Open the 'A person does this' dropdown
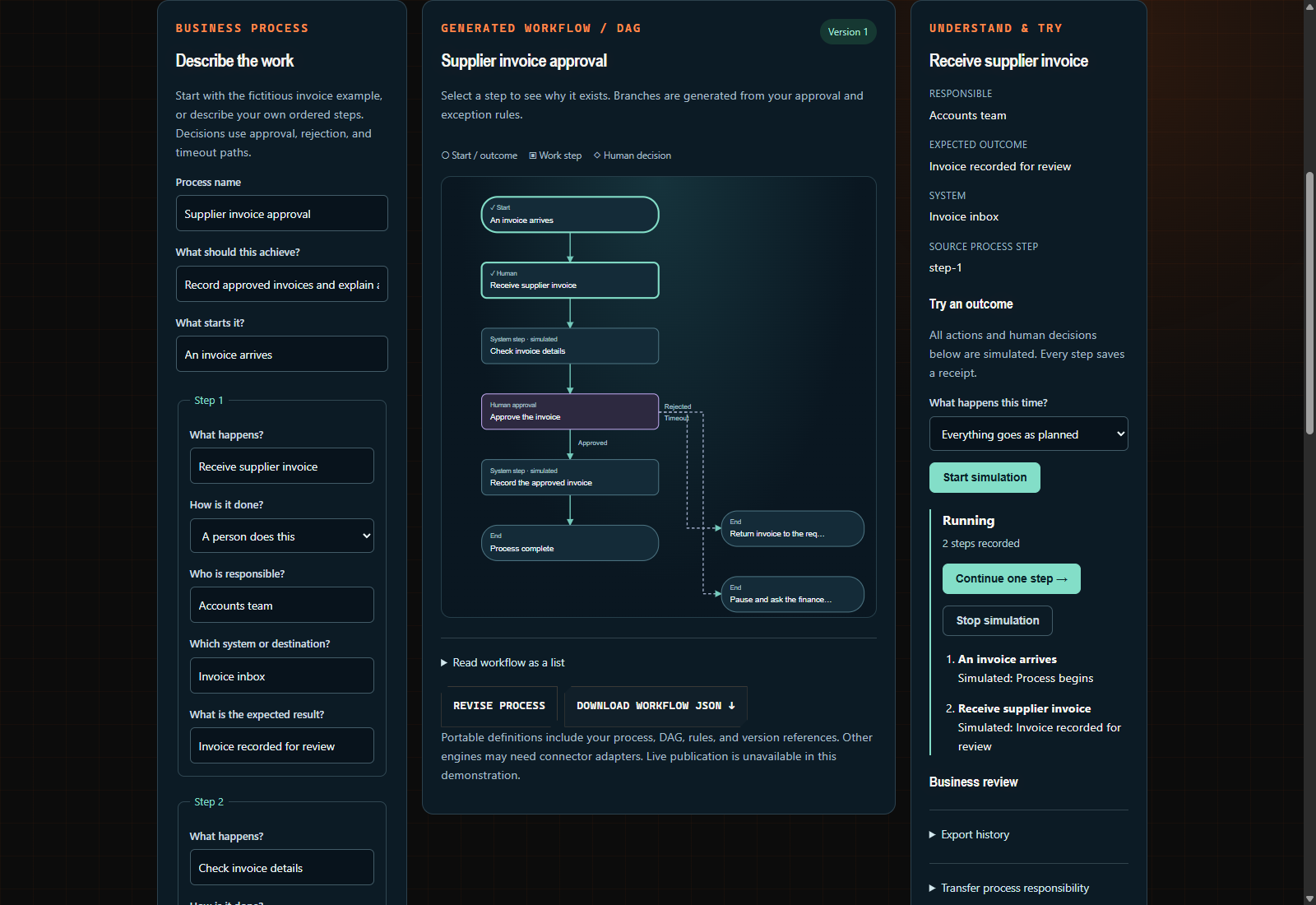The width and height of the screenshot is (1316, 905). pos(281,536)
